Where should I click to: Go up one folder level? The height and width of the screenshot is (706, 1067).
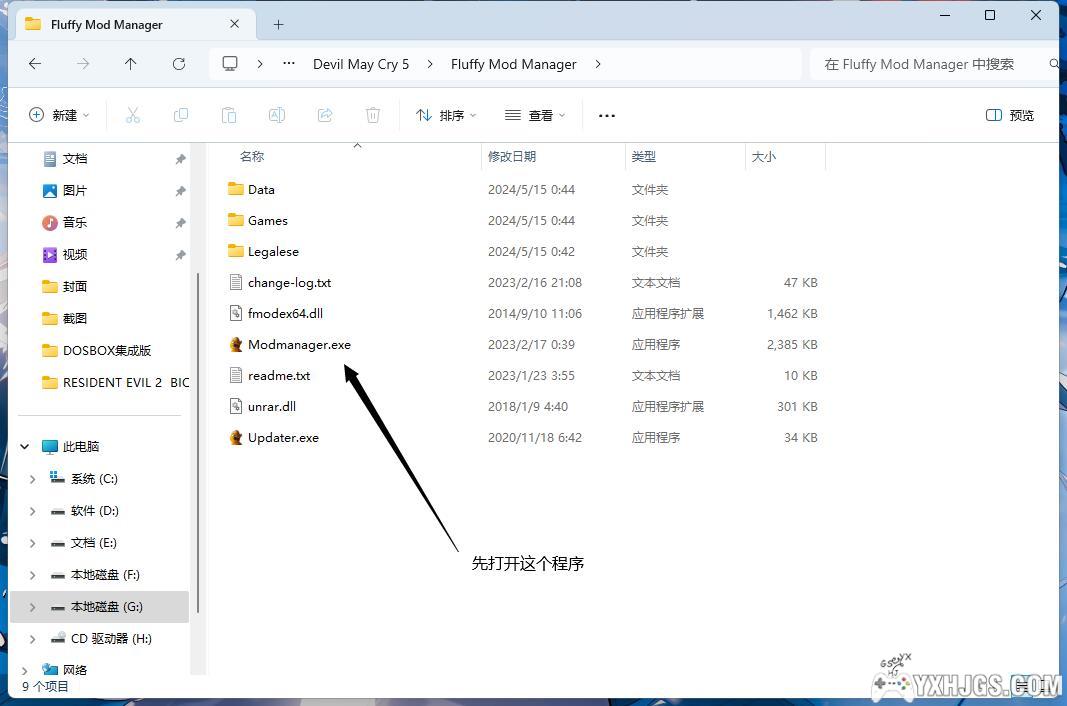coord(131,64)
